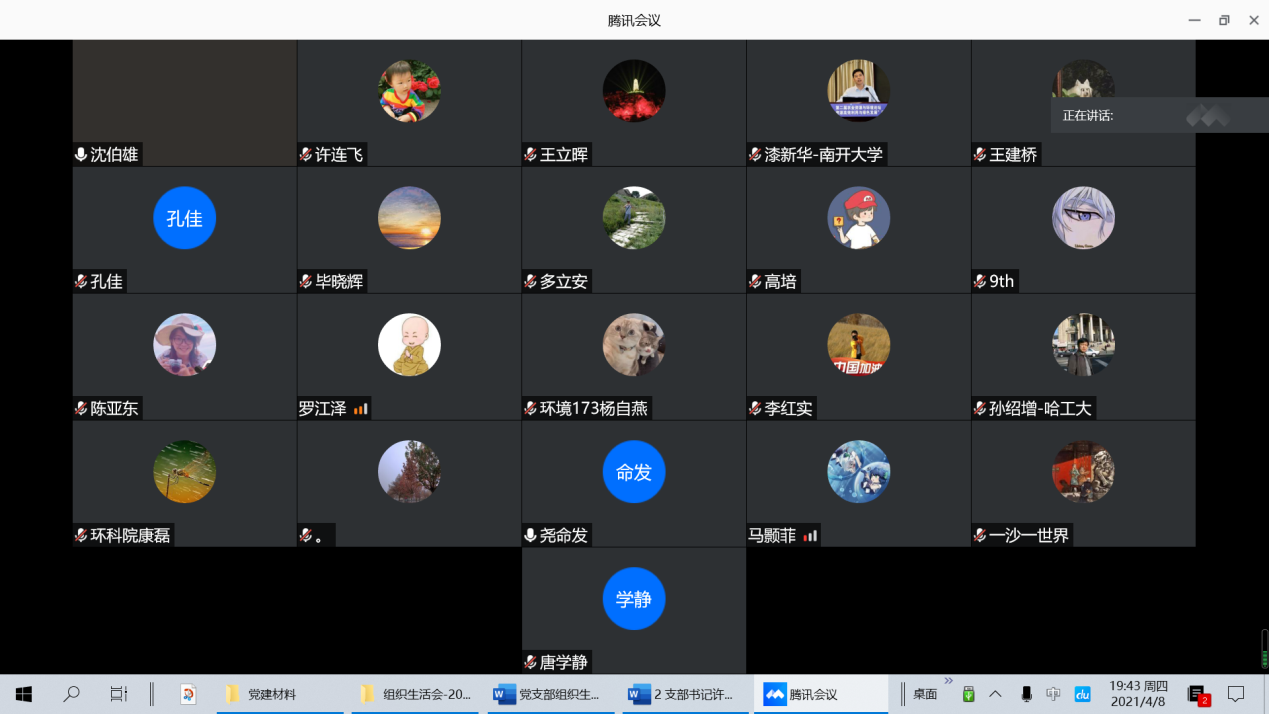Click the muted mic icon next to 许连飞
The height and width of the screenshot is (714, 1269).
[x=306, y=155]
